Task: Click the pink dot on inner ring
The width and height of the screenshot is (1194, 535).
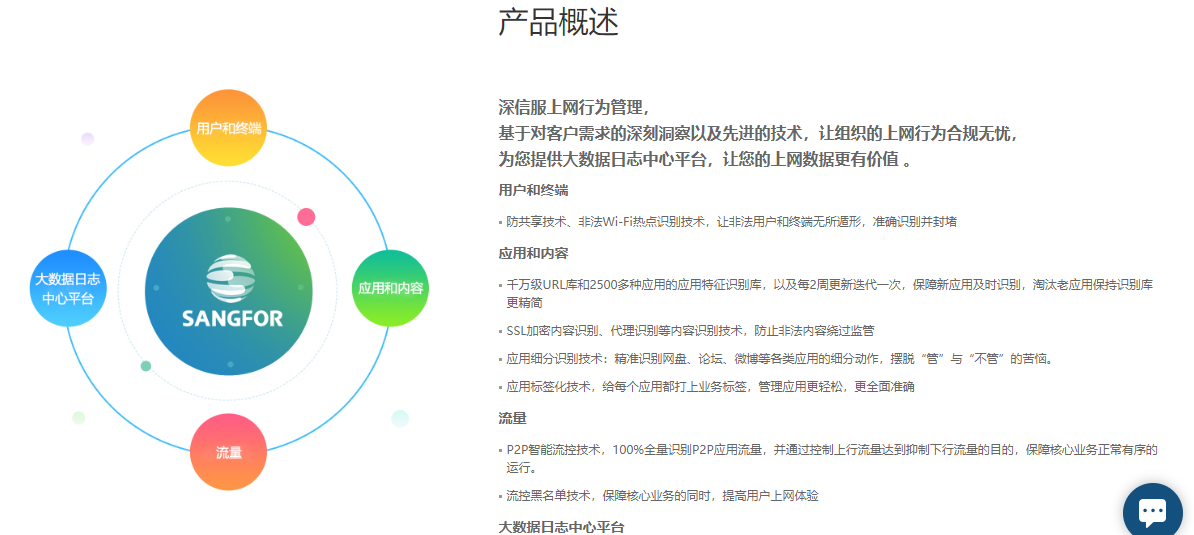Action: click(x=306, y=217)
